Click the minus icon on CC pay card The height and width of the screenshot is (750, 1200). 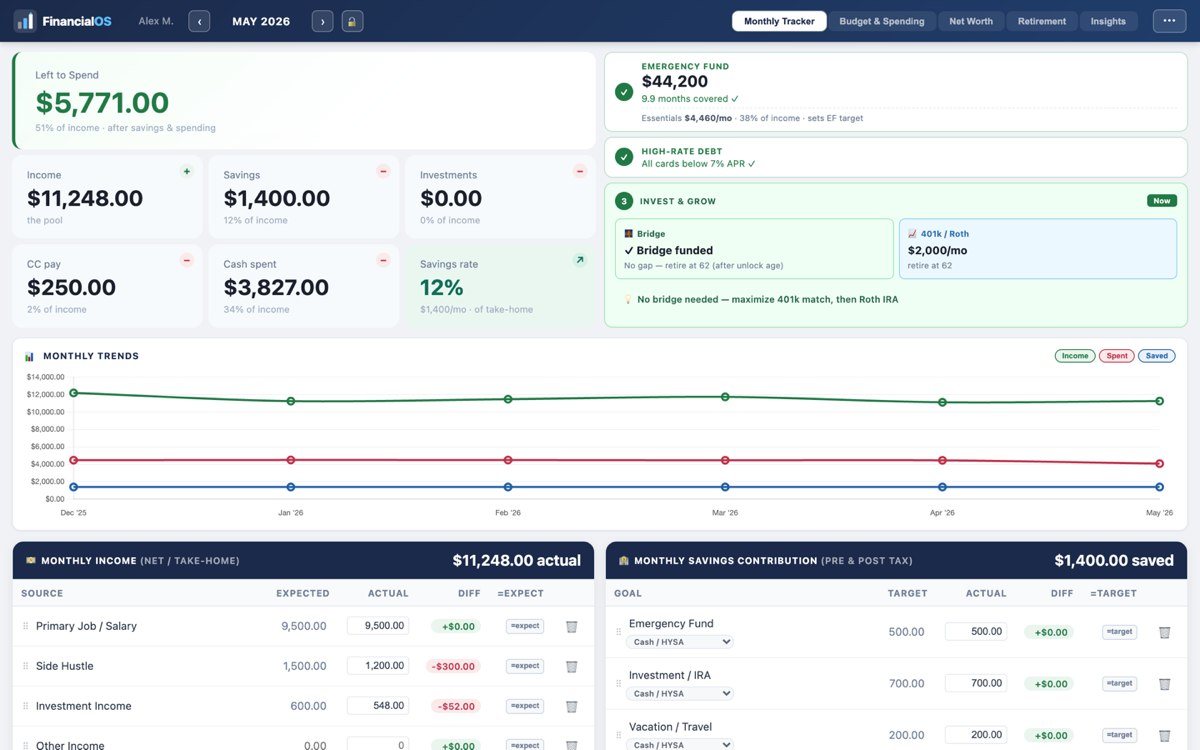186,261
